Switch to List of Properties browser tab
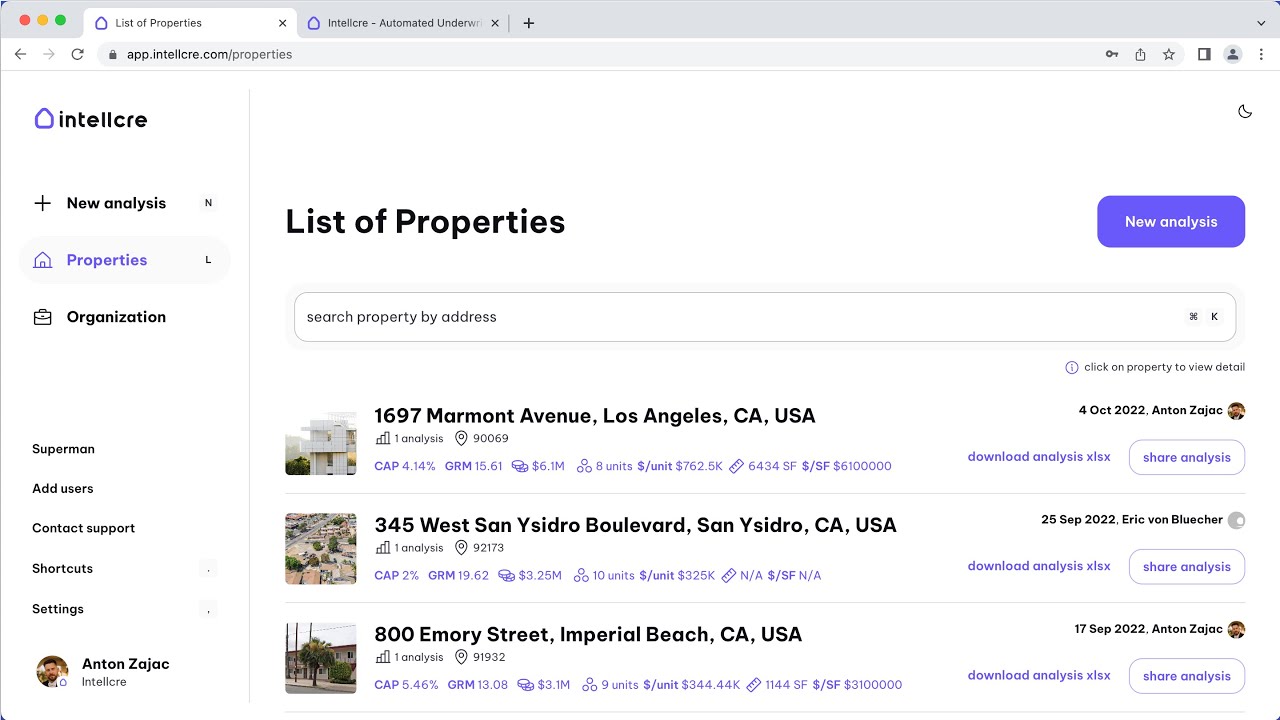Image resolution: width=1280 pixels, height=720 pixels. pos(190,23)
